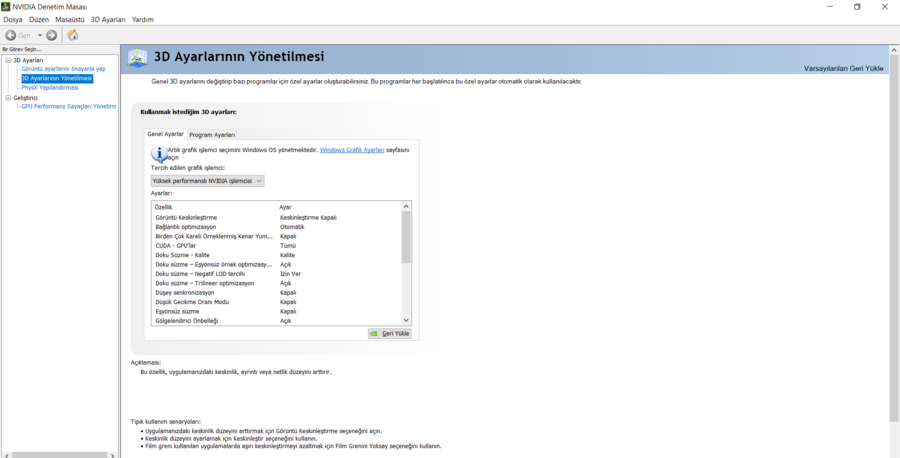
Task: Click the 3D settings header icon
Action: [x=138, y=57]
